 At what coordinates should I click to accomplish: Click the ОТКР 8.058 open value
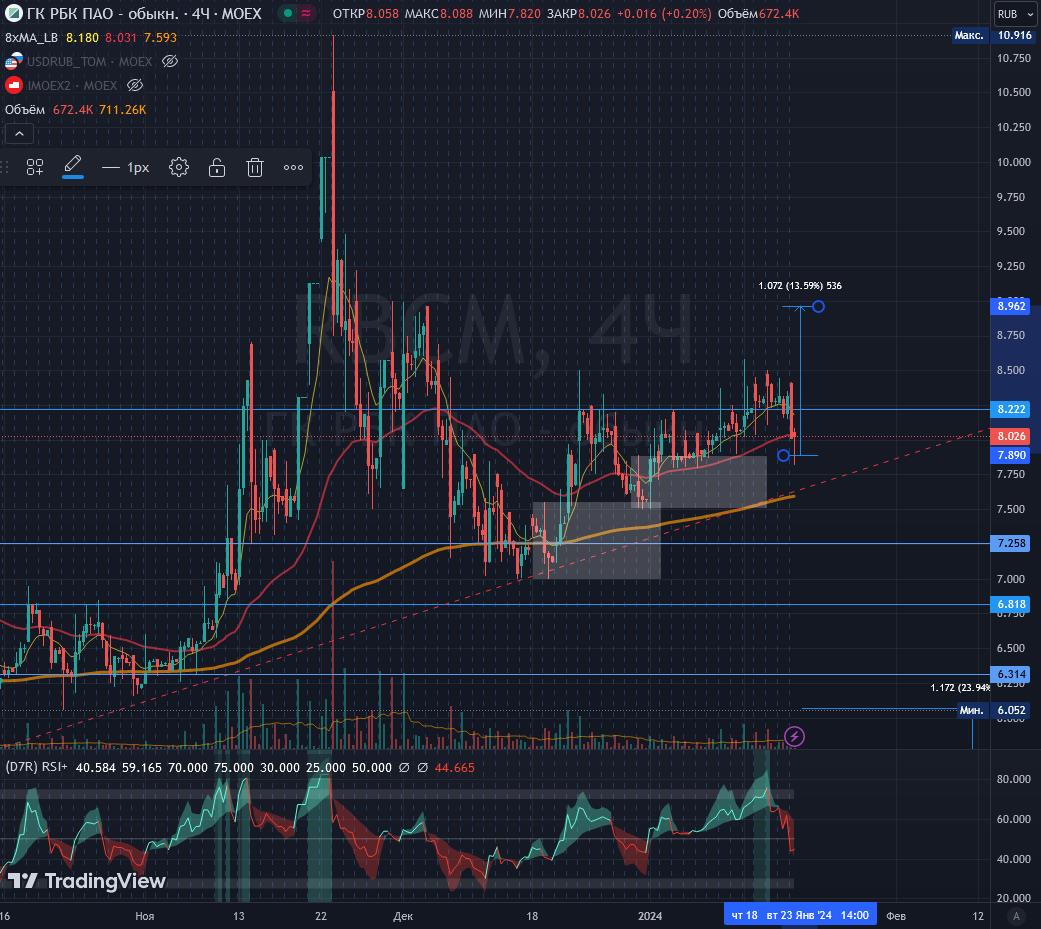(366, 13)
